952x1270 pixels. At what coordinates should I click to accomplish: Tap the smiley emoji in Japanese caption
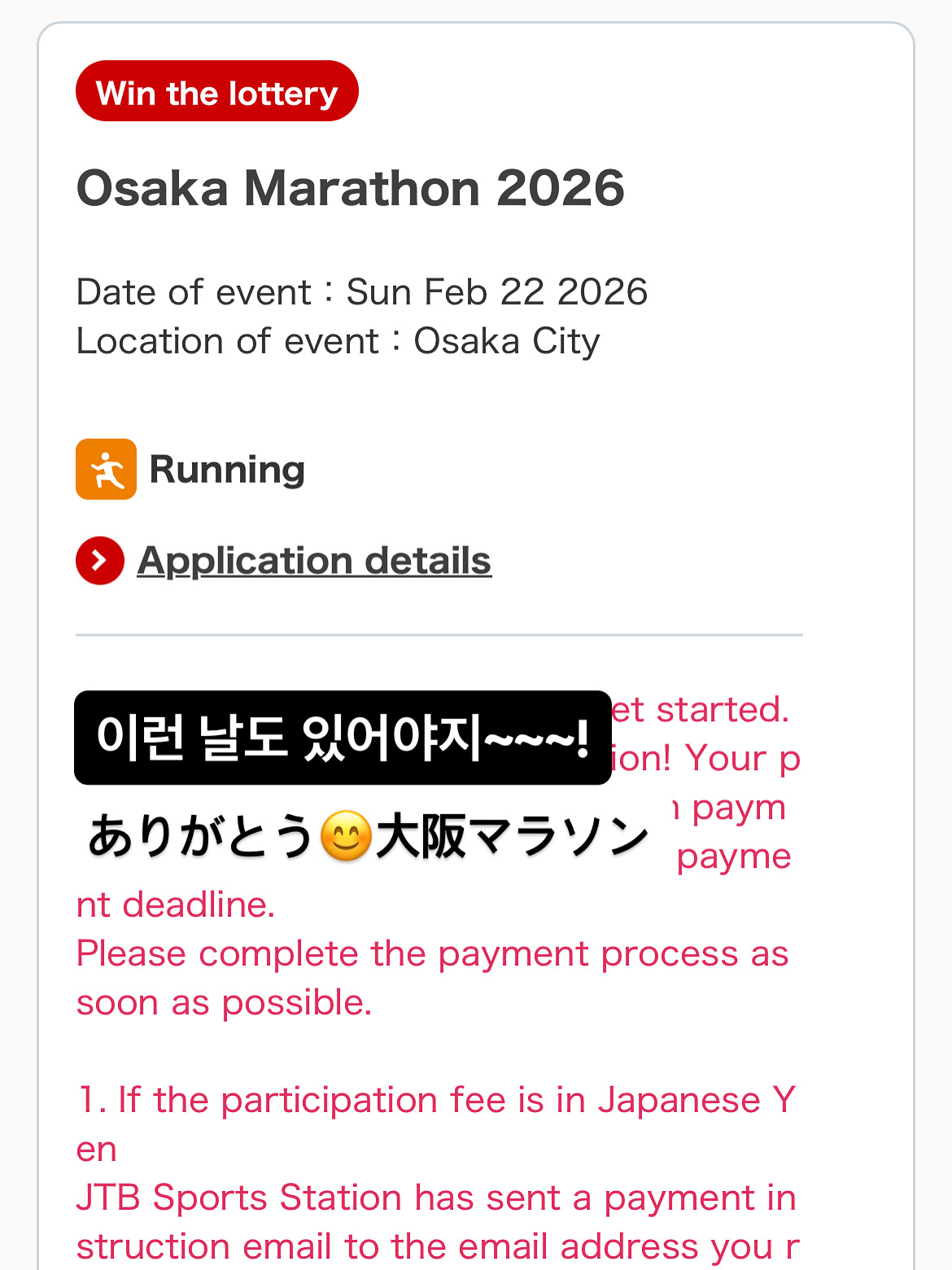(346, 836)
